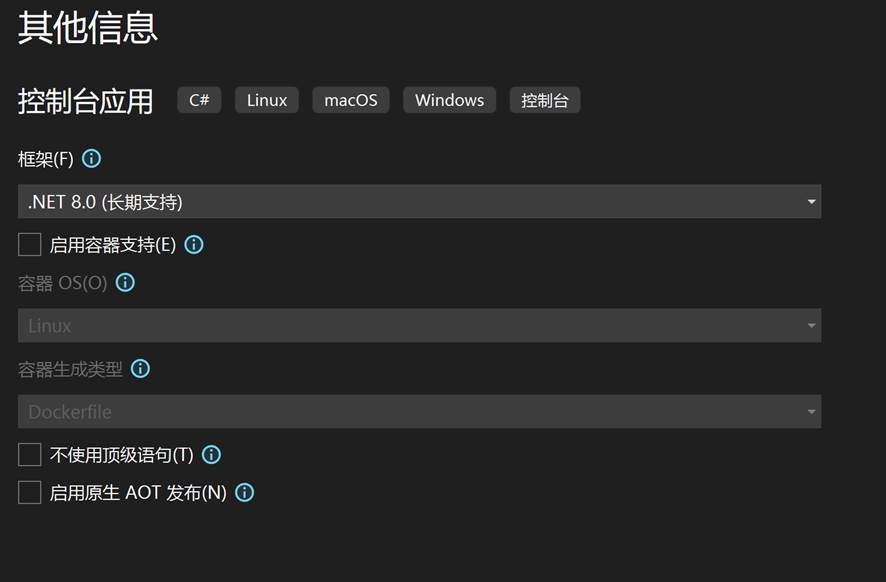Image resolution: width=886 pixels, height=582 pixels.
Task: Click the C# tag
Action: click(199, 100)
